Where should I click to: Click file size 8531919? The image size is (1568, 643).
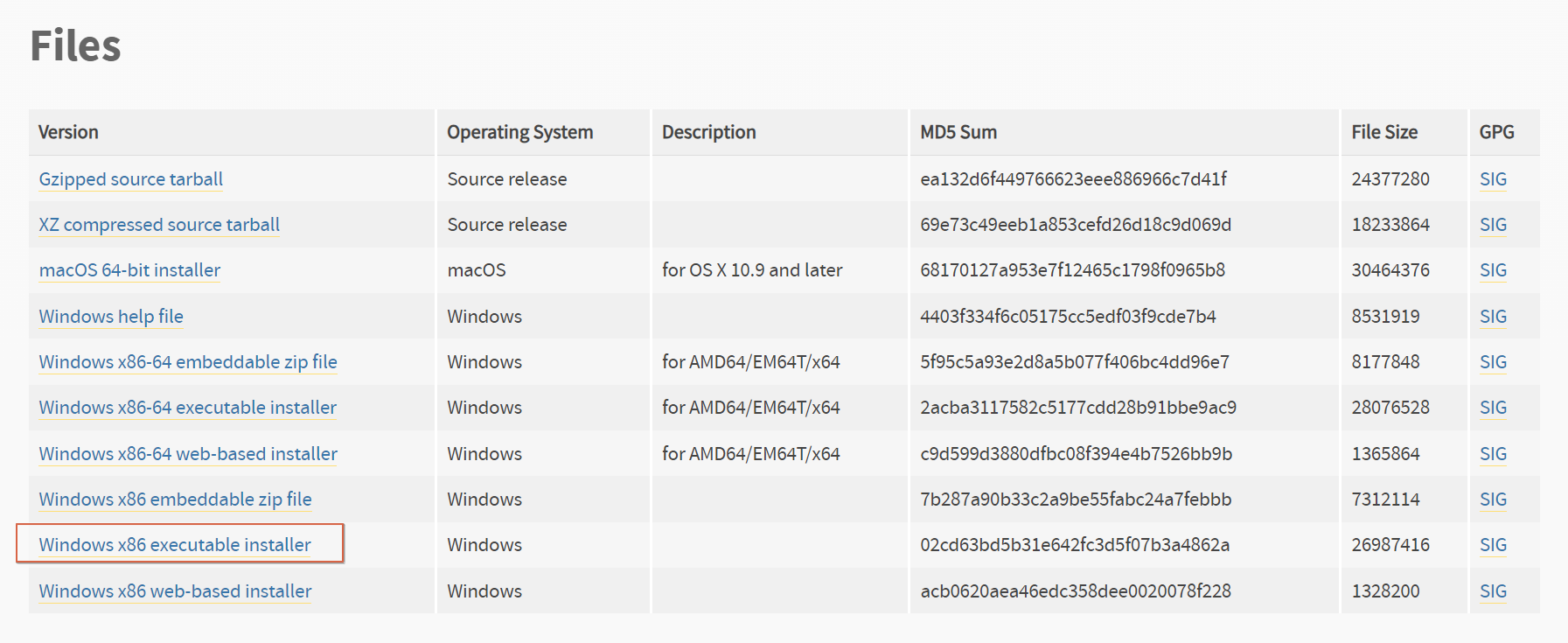pyautogui.click(x=1385, y=317)
